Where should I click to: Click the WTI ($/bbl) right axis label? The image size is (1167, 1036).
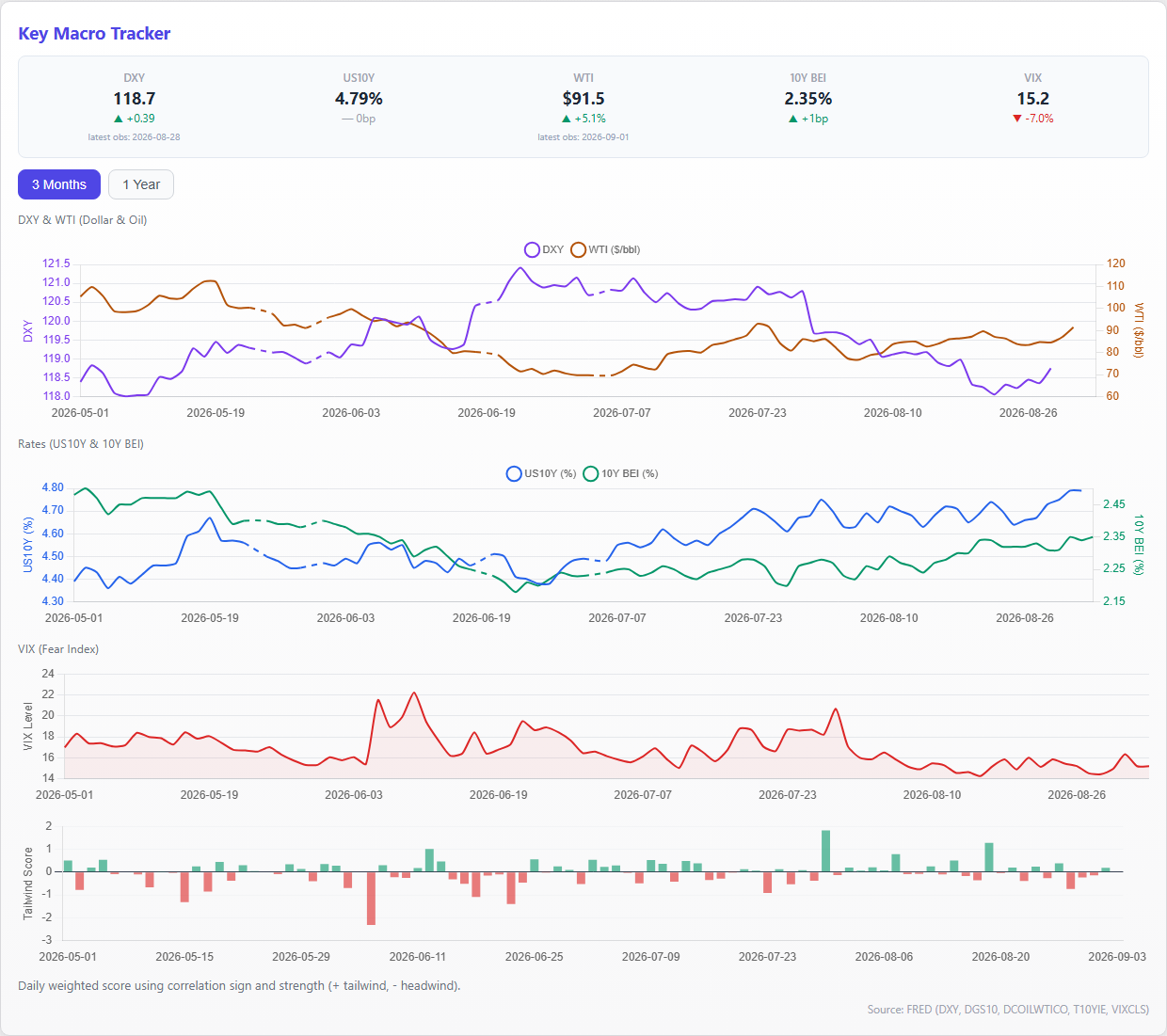[1139, 329]
